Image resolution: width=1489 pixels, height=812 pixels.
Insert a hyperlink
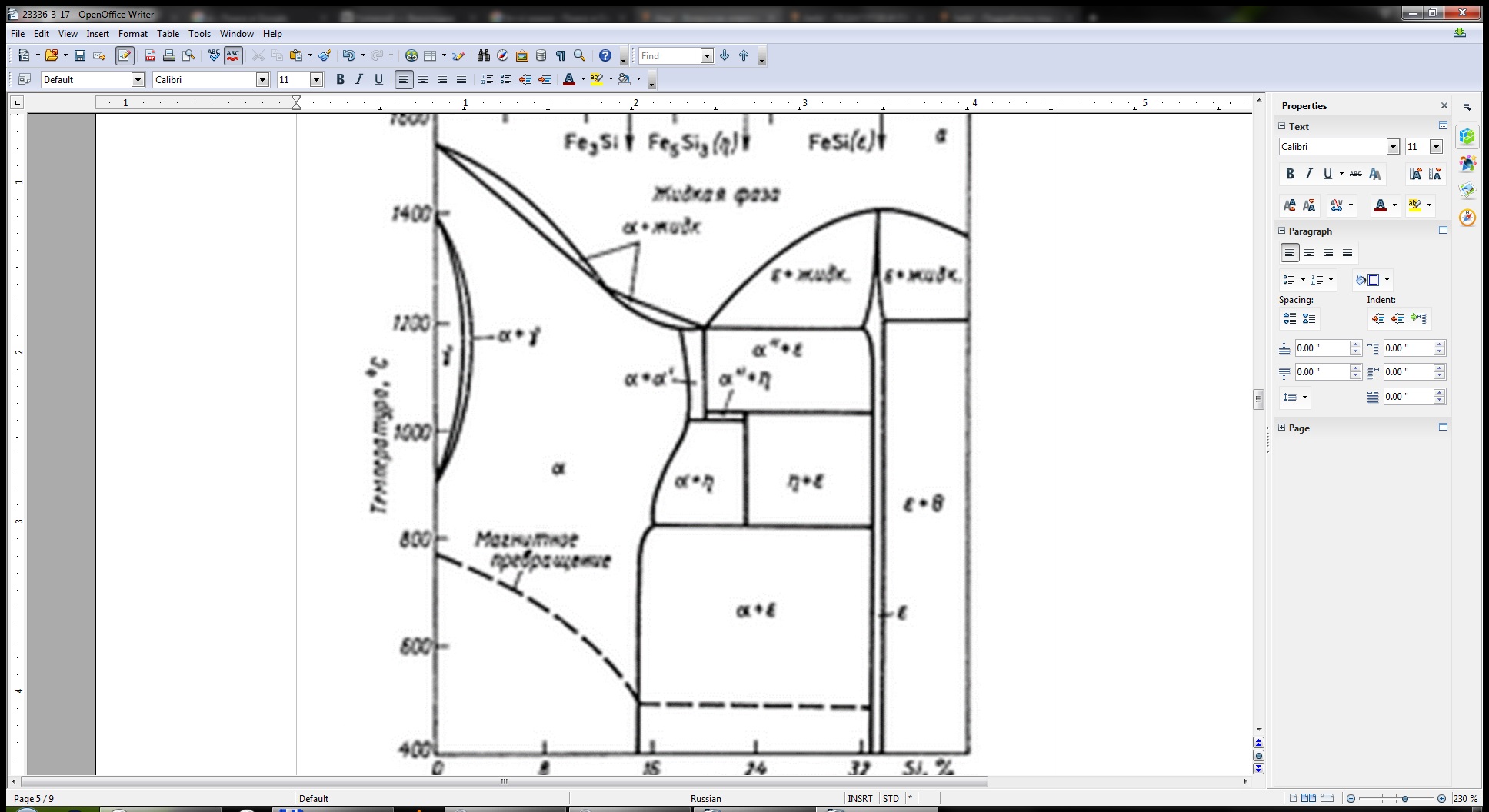pos(411,55)
